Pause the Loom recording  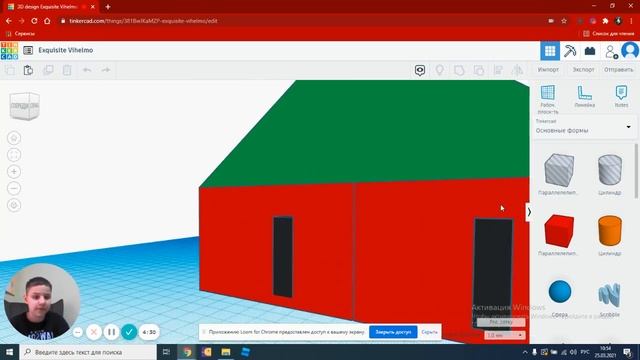coord(111,332)
